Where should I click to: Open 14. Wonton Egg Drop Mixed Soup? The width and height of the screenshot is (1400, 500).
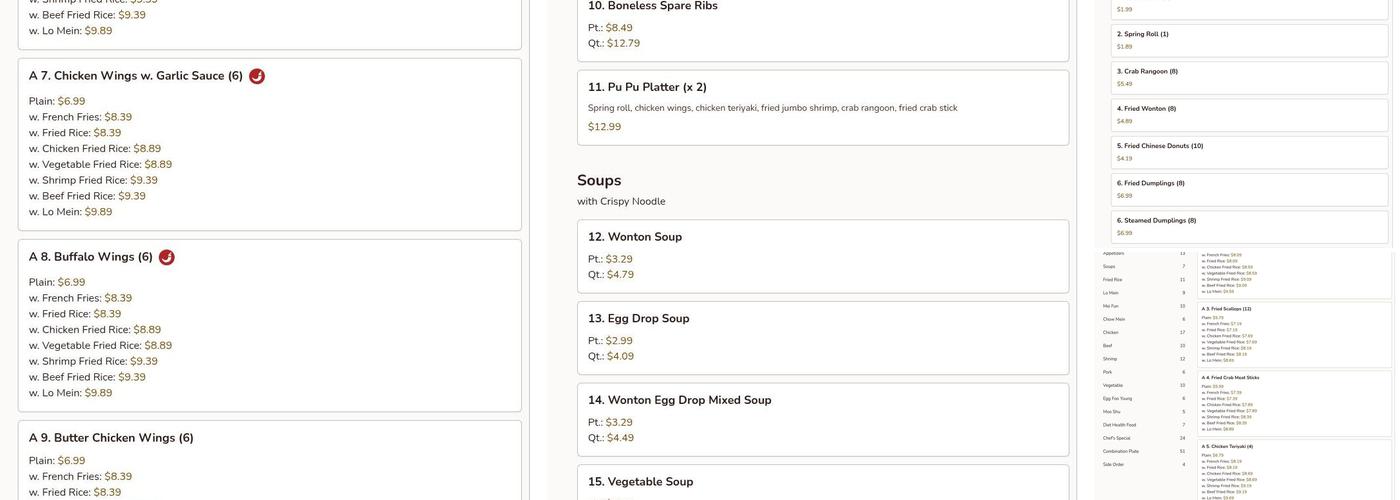pyautogui.click(x=679, y=400)
